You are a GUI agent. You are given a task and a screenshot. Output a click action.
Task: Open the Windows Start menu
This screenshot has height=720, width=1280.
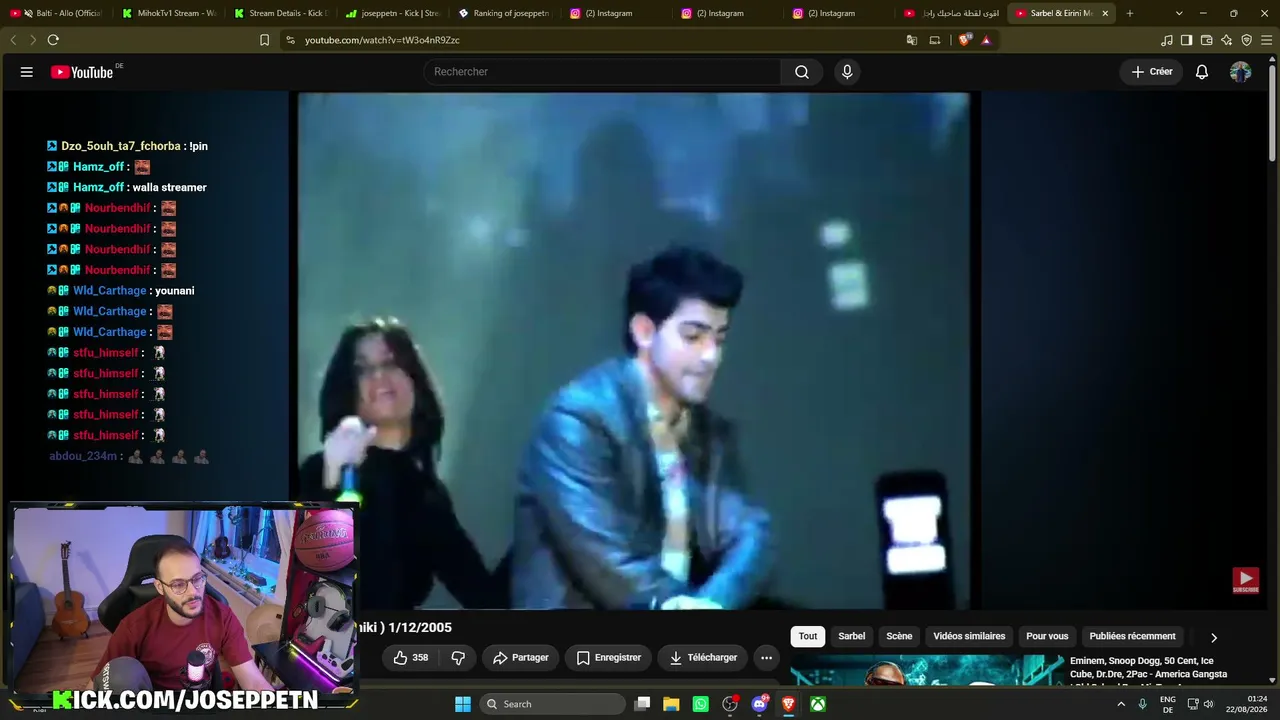(x=463, y=704)
